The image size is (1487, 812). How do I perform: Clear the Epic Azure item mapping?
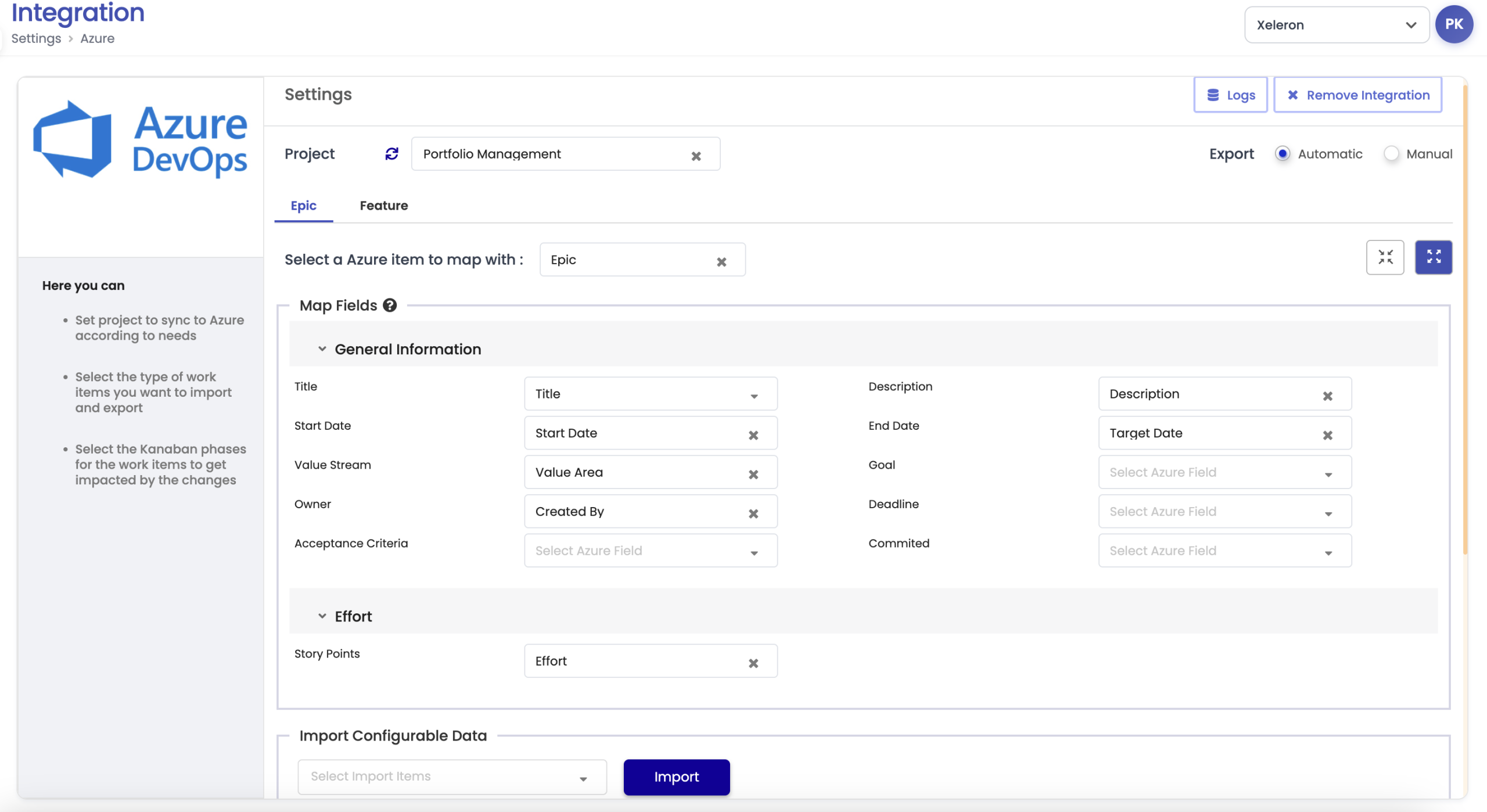point(721,261)
